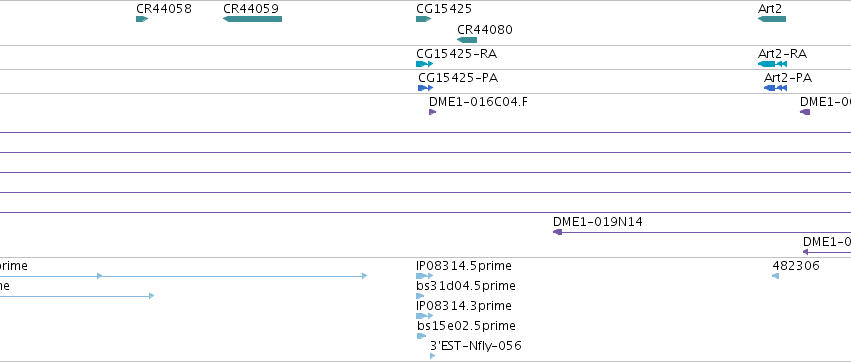The width and height of the screenshot is (851, 362).
Task: Click the DME1-019N14 arrowhead
Action: 557,232
